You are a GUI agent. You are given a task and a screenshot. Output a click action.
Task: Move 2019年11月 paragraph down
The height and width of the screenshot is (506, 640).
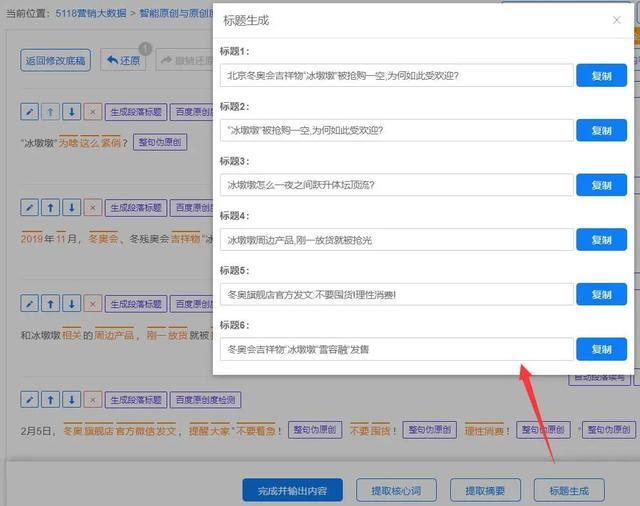pos(72,208)
